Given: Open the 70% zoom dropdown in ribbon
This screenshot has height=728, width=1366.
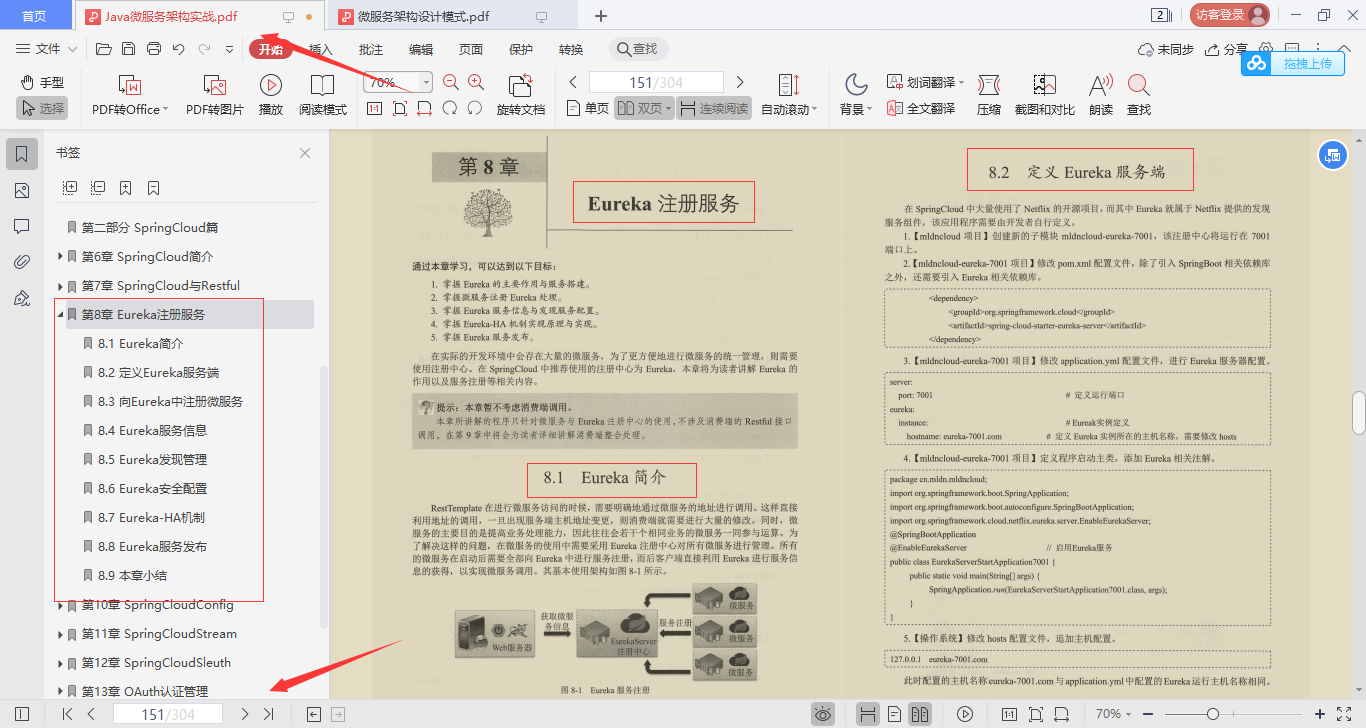Looking at the screenshot, I should click(426, 83).
